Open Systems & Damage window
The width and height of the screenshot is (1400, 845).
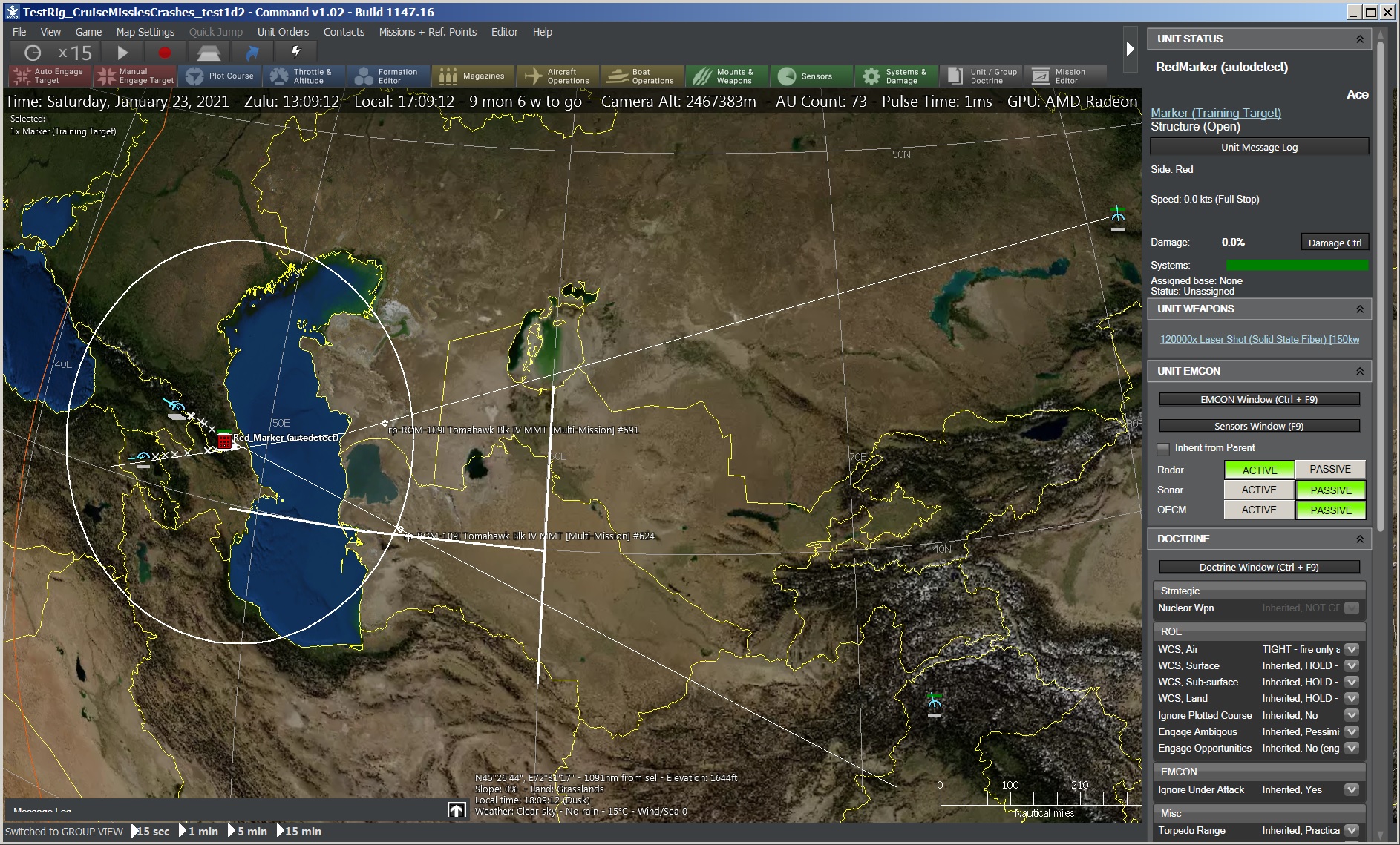point(897,76)
